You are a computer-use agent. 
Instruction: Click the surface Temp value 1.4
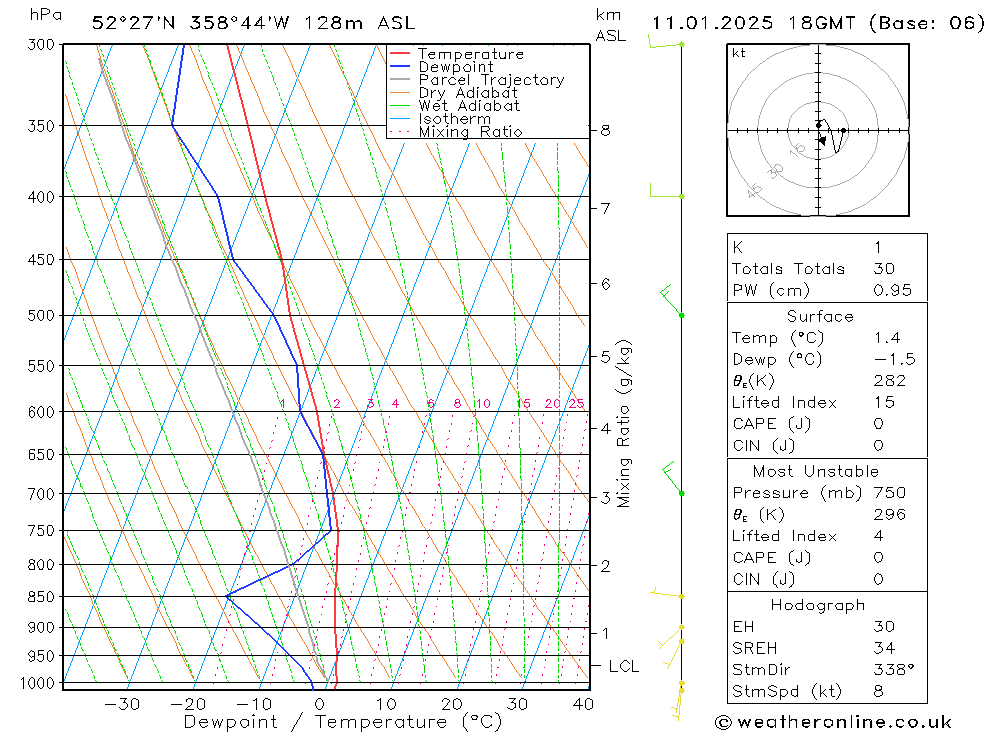tap(887, 338)
